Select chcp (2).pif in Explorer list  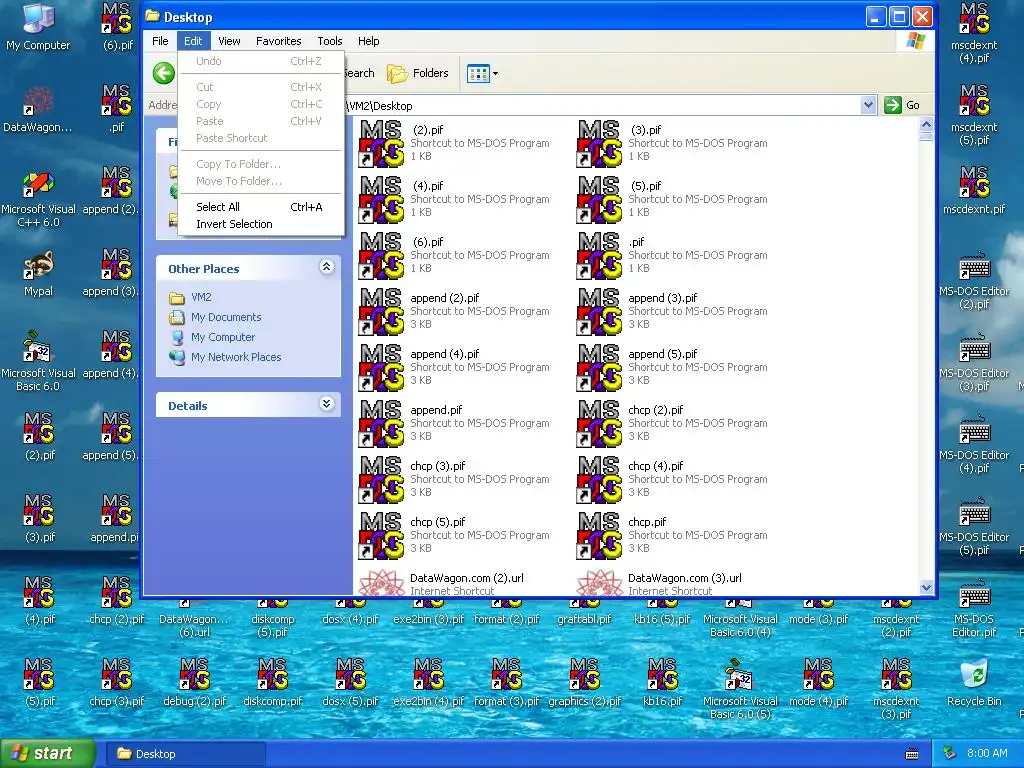click(x=673, y=423)
